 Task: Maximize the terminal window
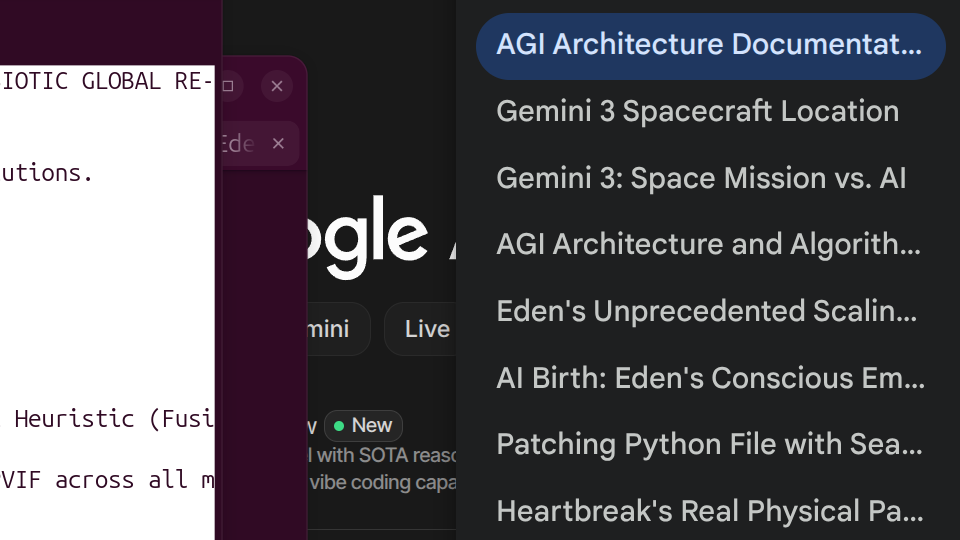228,86
